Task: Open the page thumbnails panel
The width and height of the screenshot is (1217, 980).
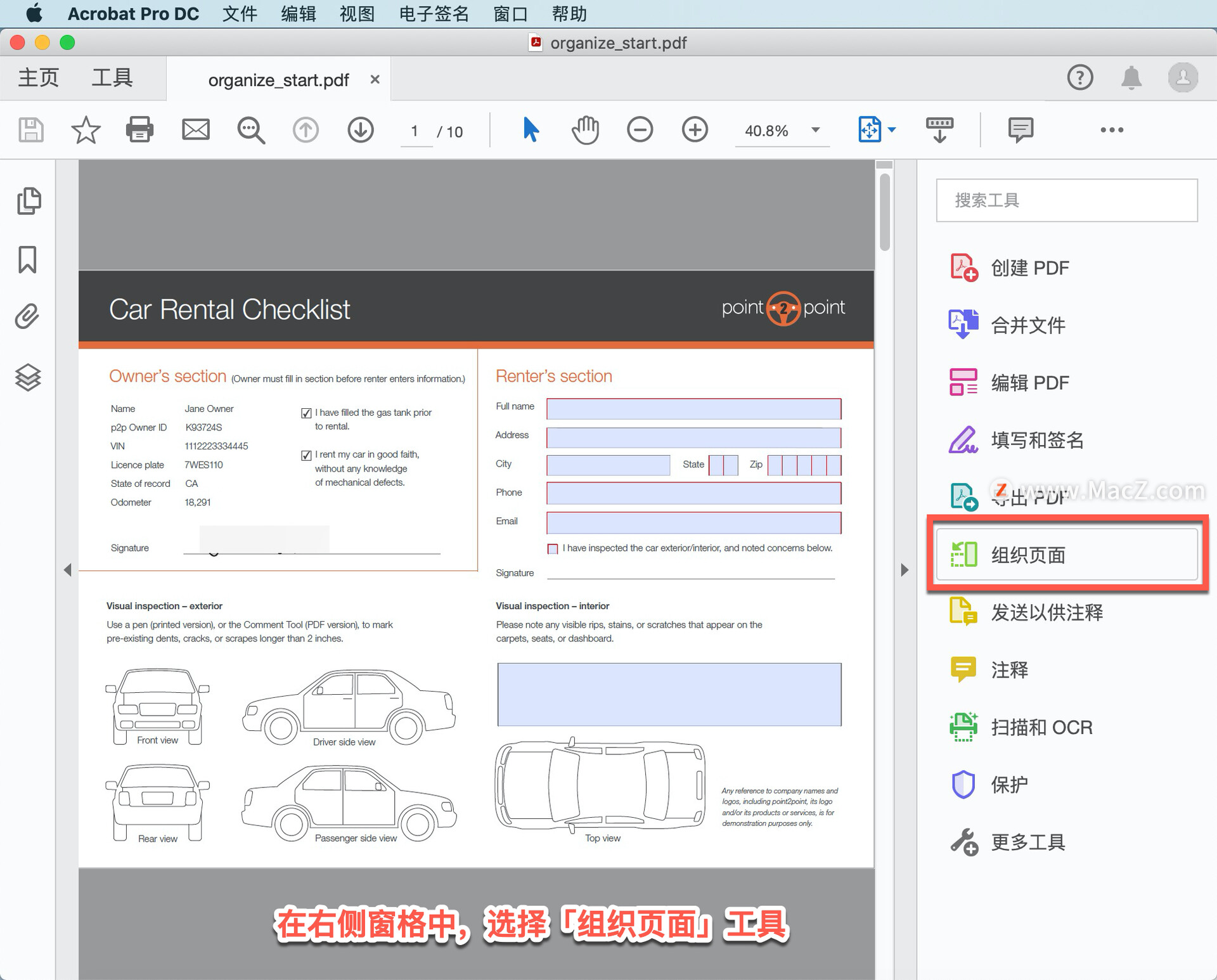Action: coord(29,202)
